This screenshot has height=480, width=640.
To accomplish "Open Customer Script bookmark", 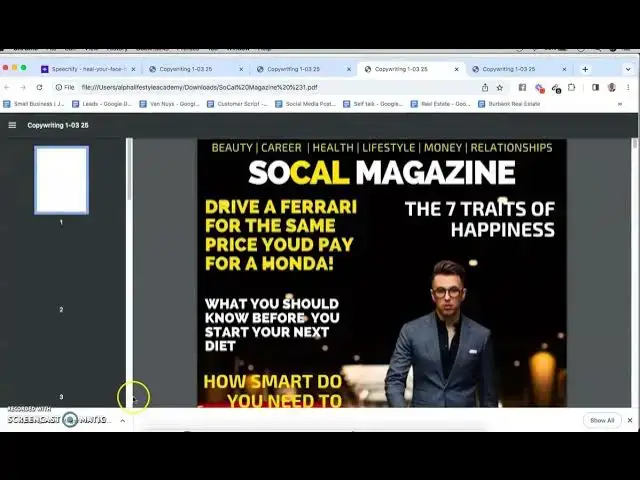I will click(237, 104).
